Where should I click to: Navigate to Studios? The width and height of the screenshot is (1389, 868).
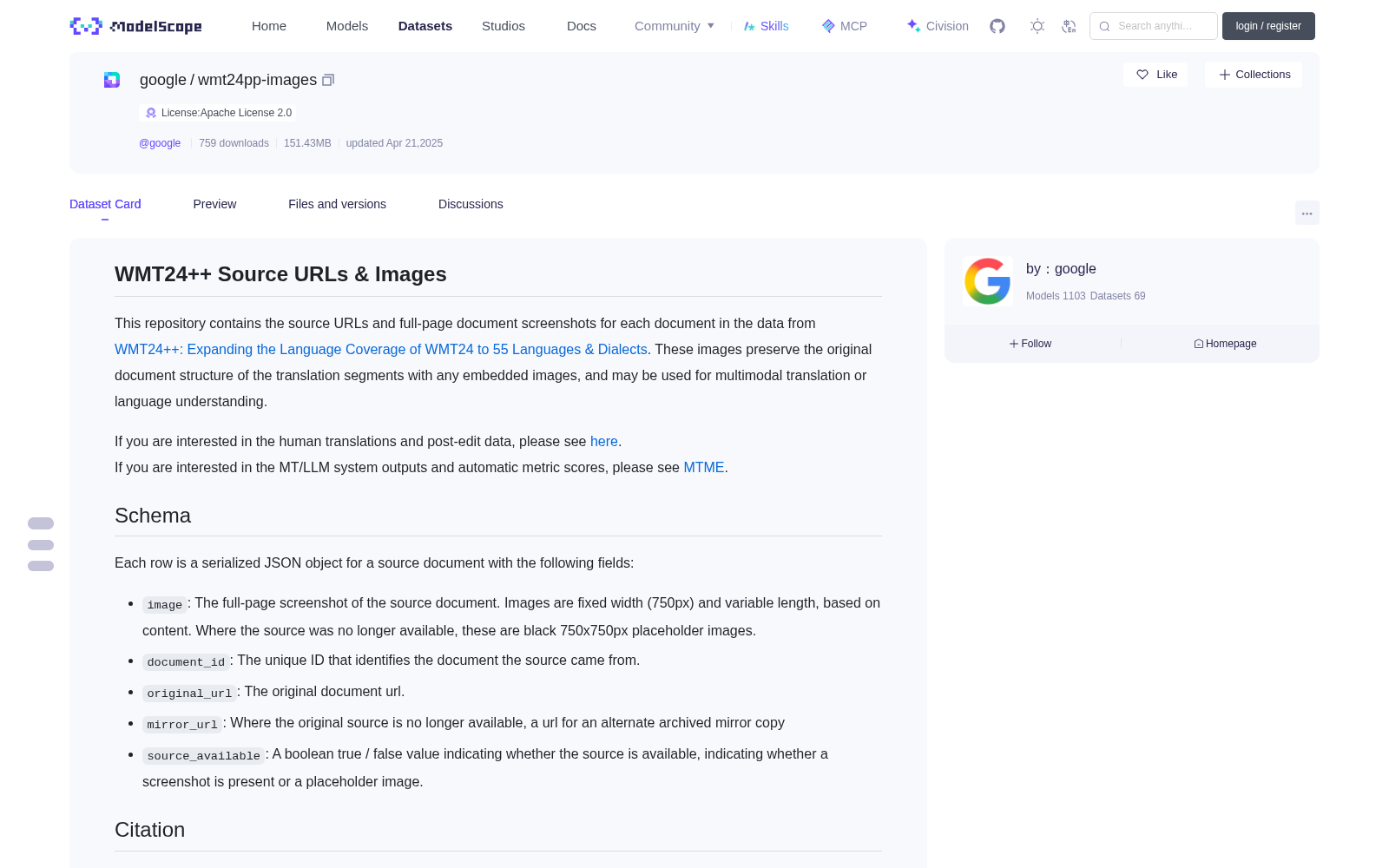[x=504, y=26]
